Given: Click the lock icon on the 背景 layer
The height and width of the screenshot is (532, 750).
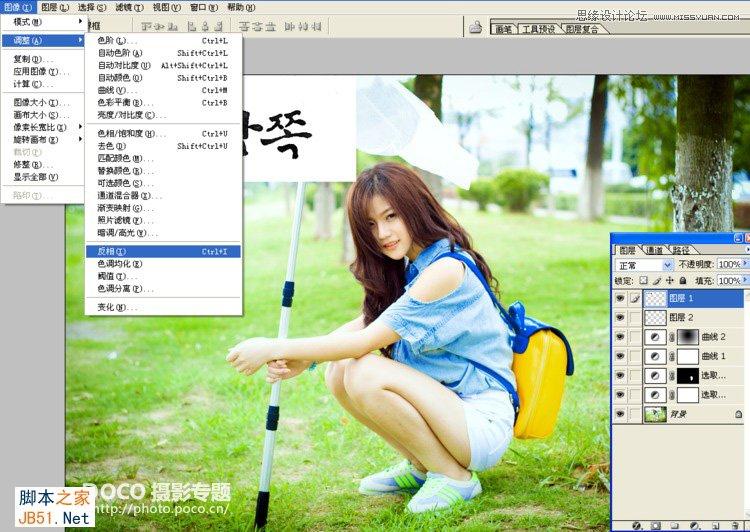Looking at the screenshot, I should [x=739, y=414].
